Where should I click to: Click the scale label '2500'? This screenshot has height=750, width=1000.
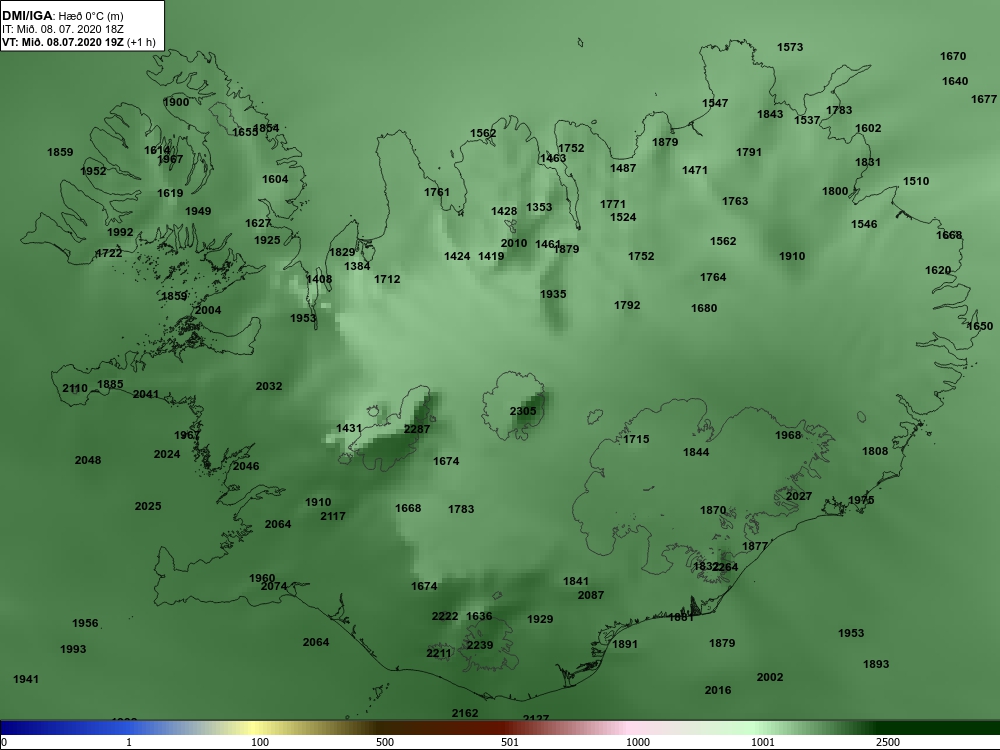click(888, 742)
